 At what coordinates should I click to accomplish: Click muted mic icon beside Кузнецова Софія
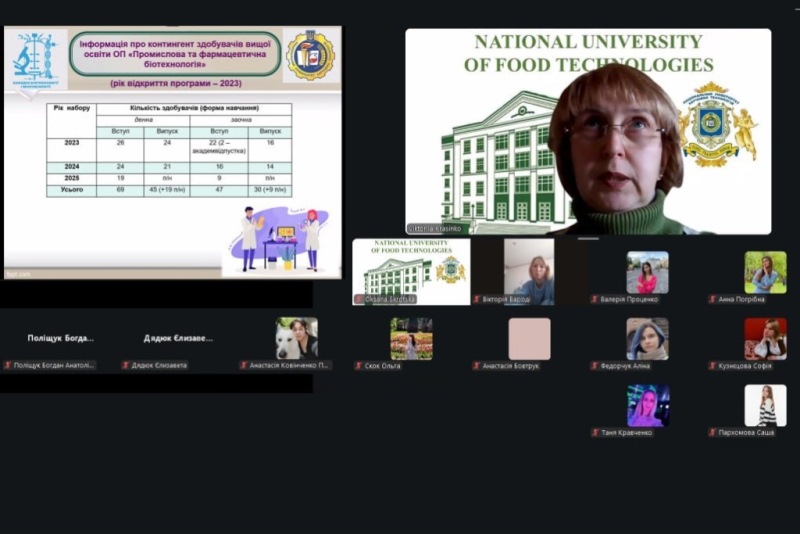pyautogui.click(x=712, y=366)
